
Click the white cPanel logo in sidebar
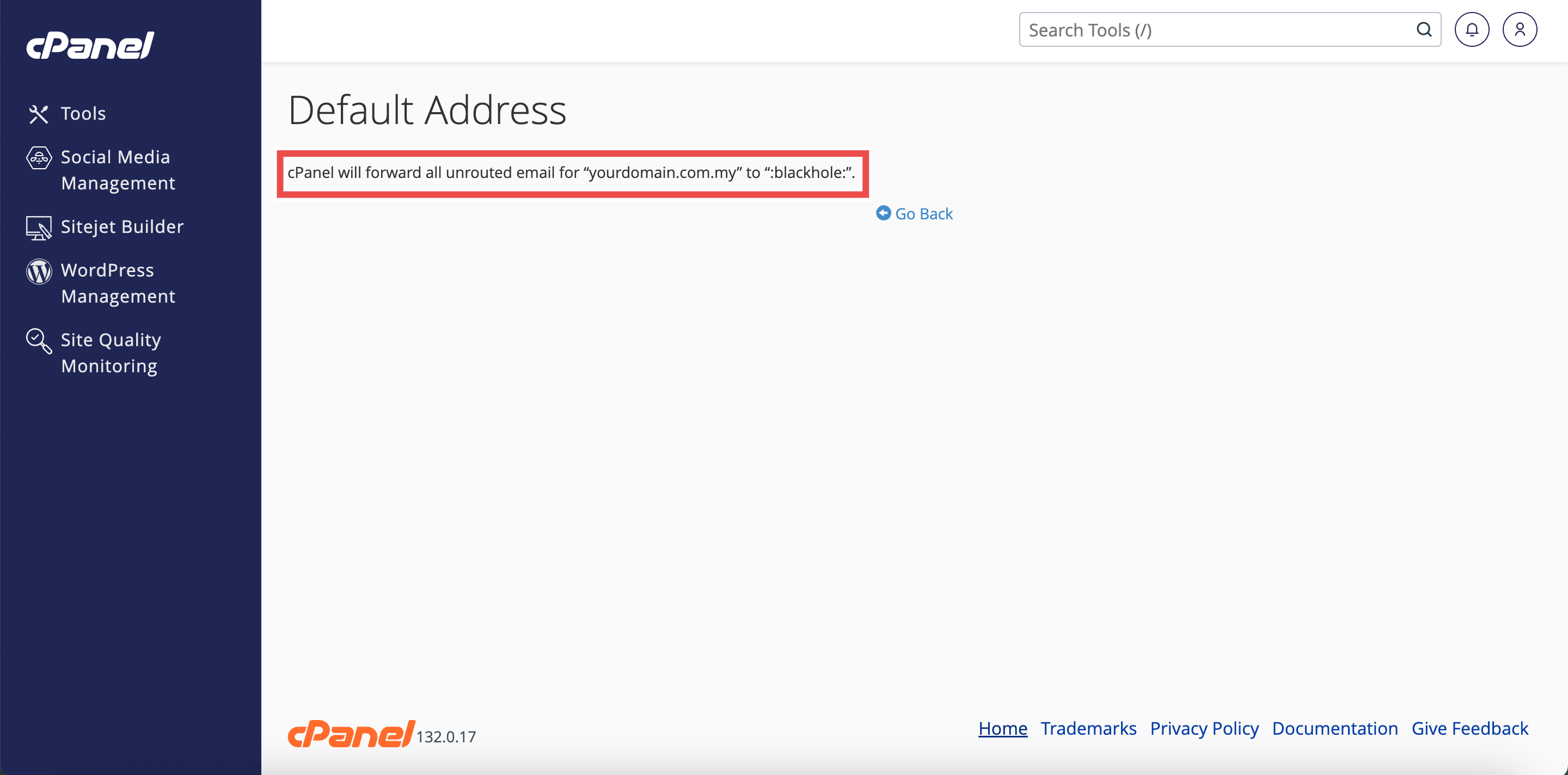click(90, 46)
